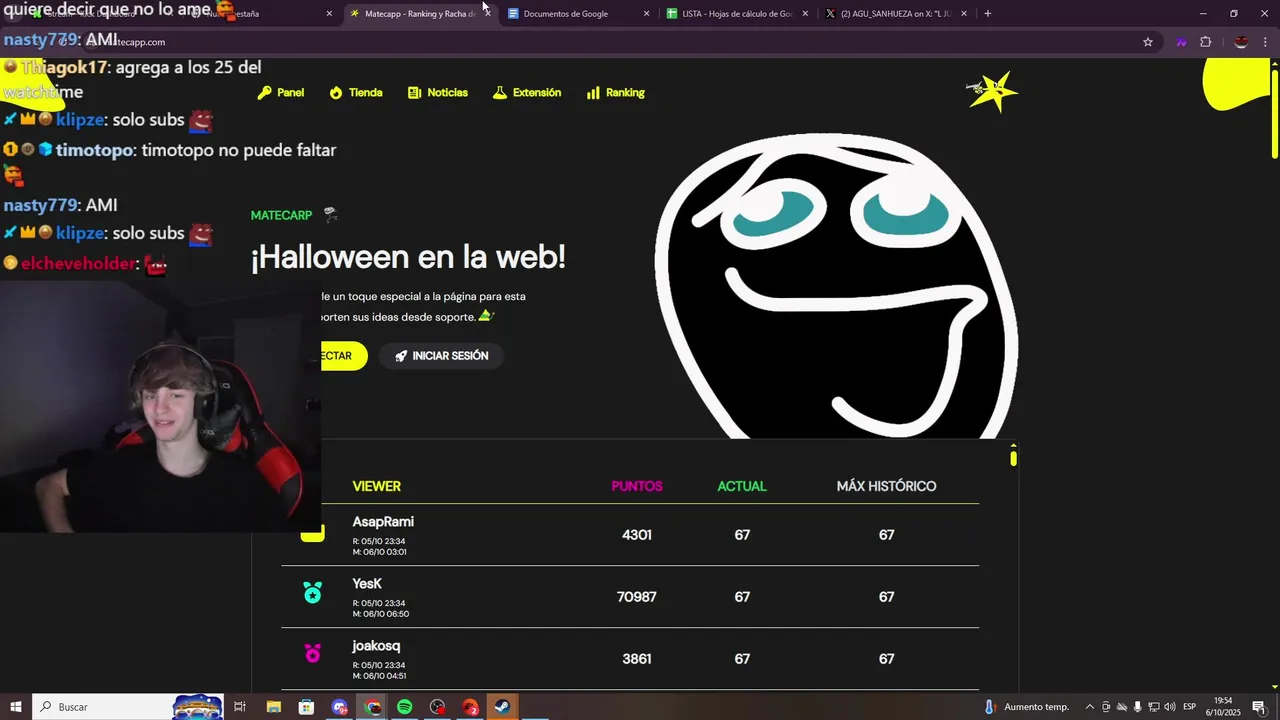Viewport: 1280px width, 720px height.
Task: Open a new browser tab
Action: [x=988, y=14]
